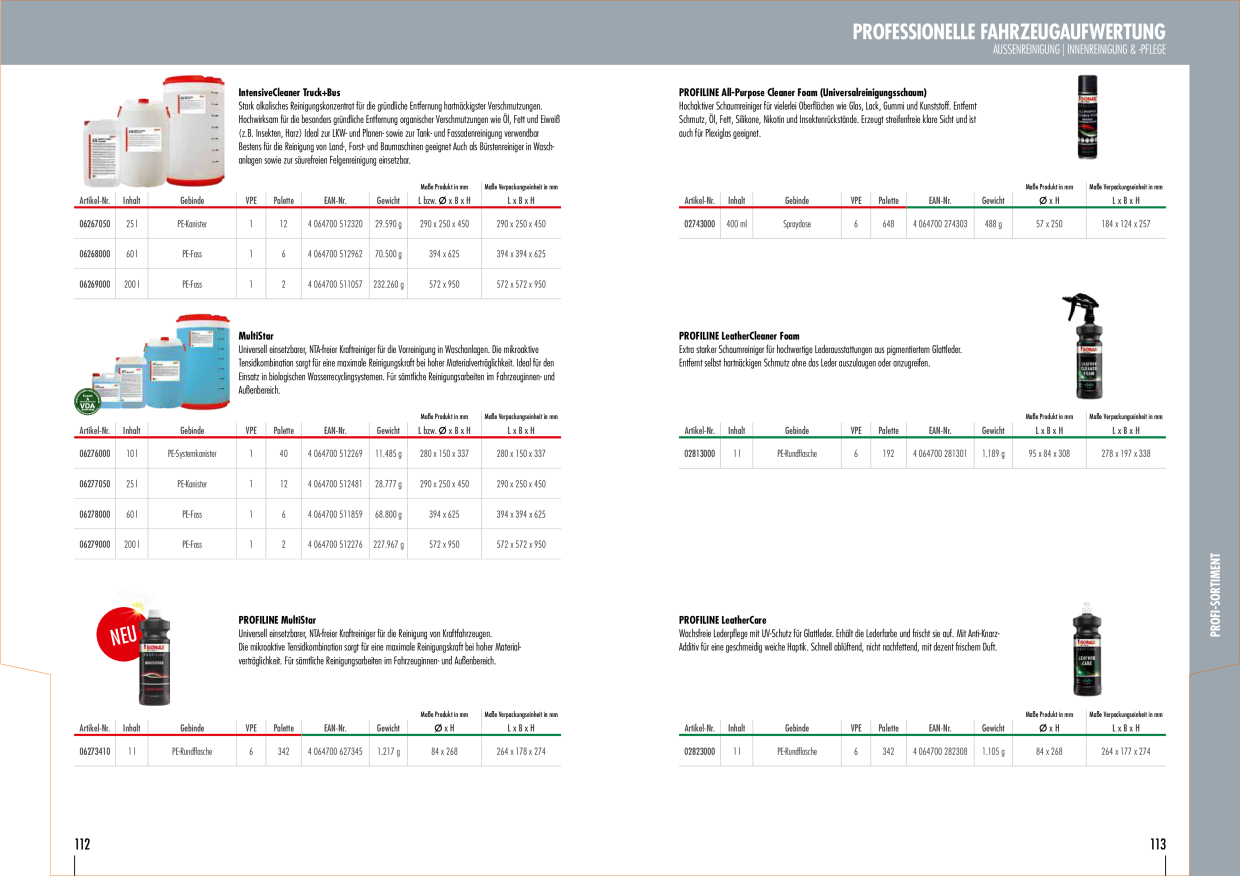The image size is (1240, 876).
Task: Click the dimension 264 x 177 x 274
Action: point(1126,751)
